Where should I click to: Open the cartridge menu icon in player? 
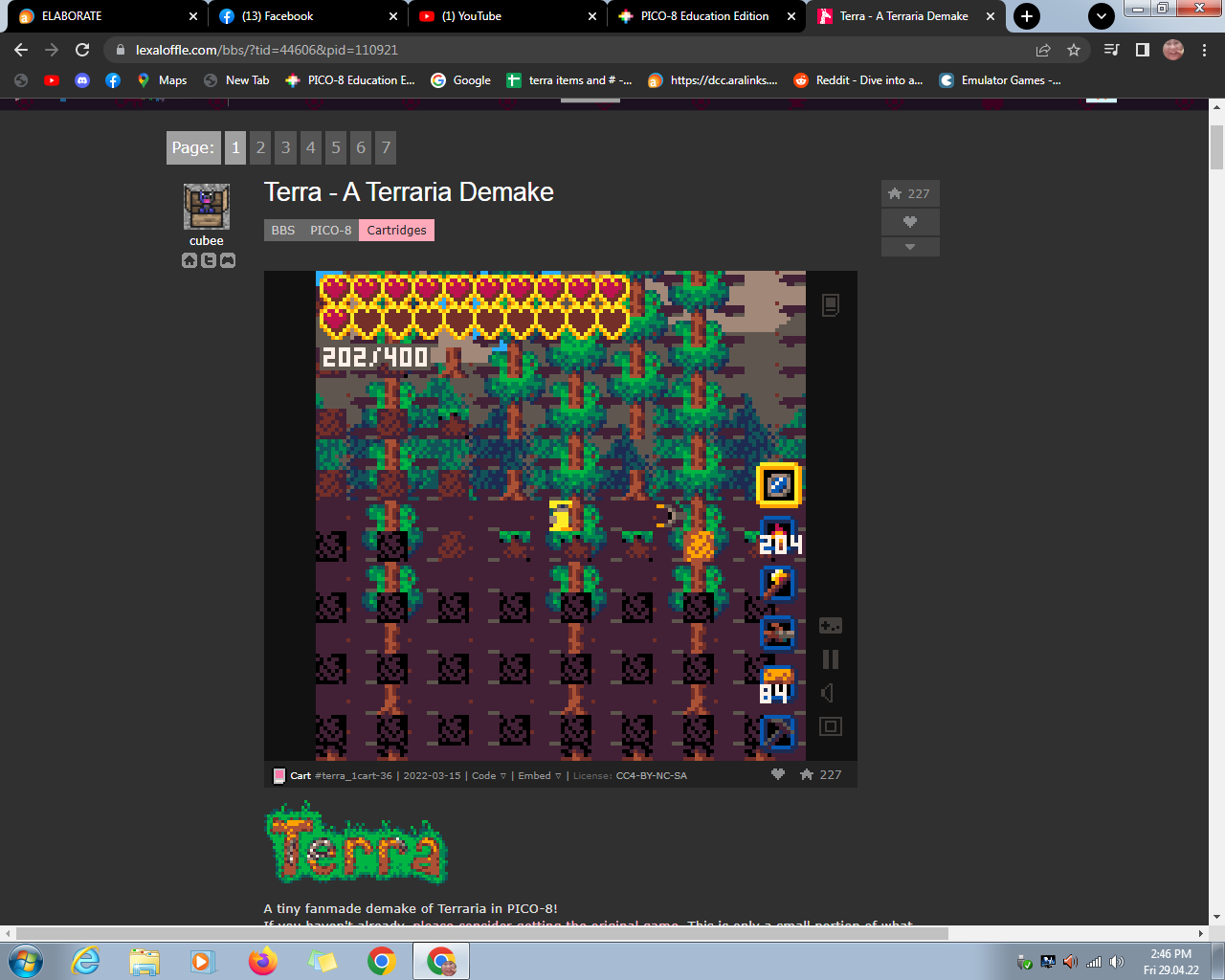(x=831, y=305)
